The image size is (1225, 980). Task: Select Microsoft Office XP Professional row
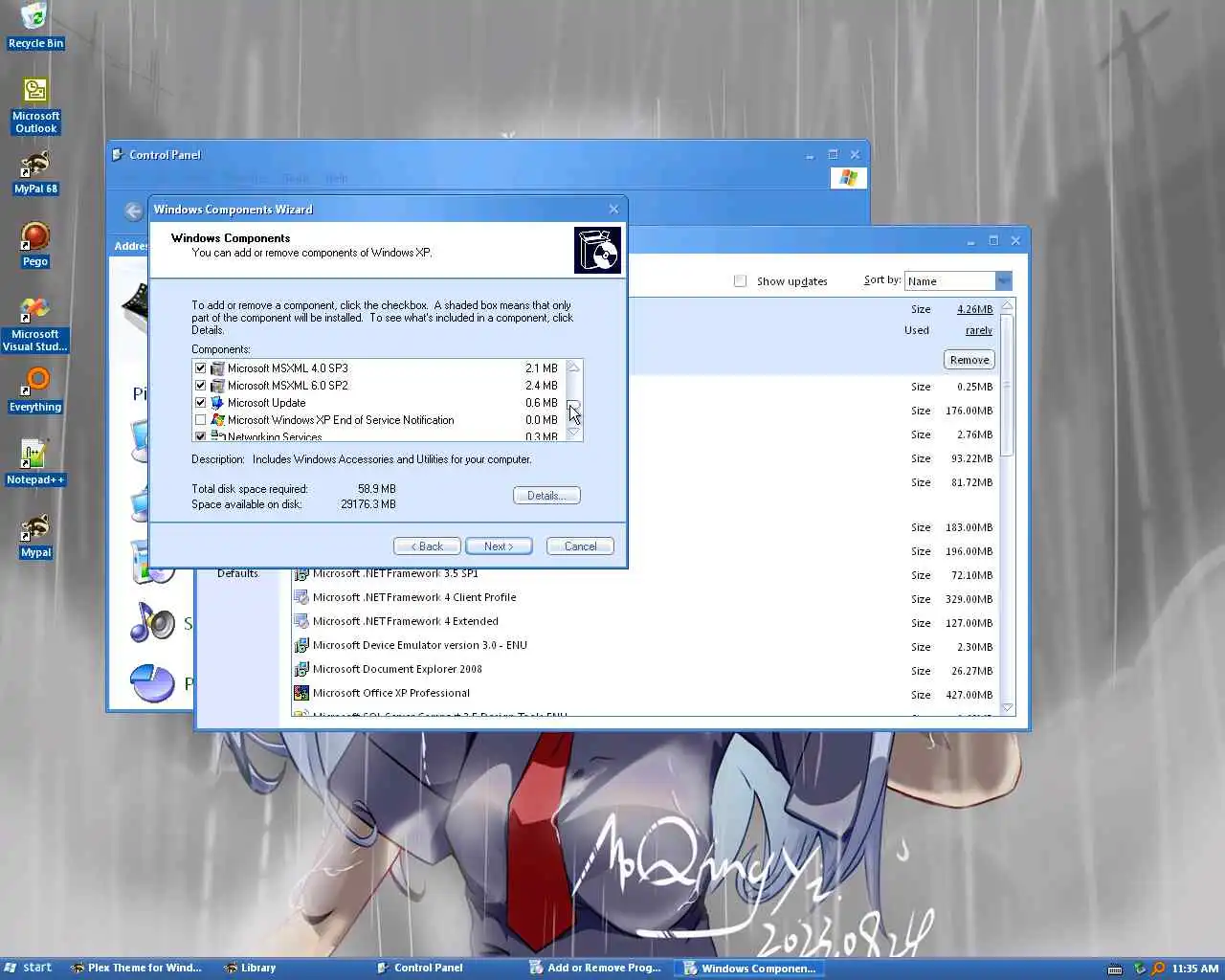click(x=646, y=693)
